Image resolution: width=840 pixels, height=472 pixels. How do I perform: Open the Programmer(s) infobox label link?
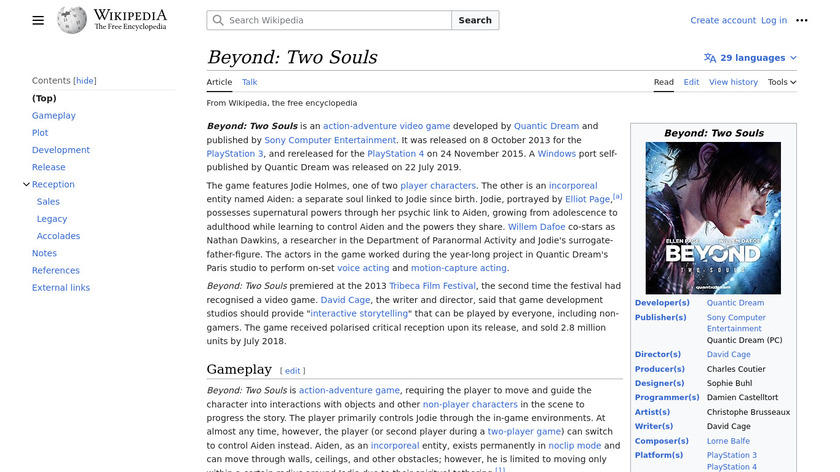pos(667,397)
